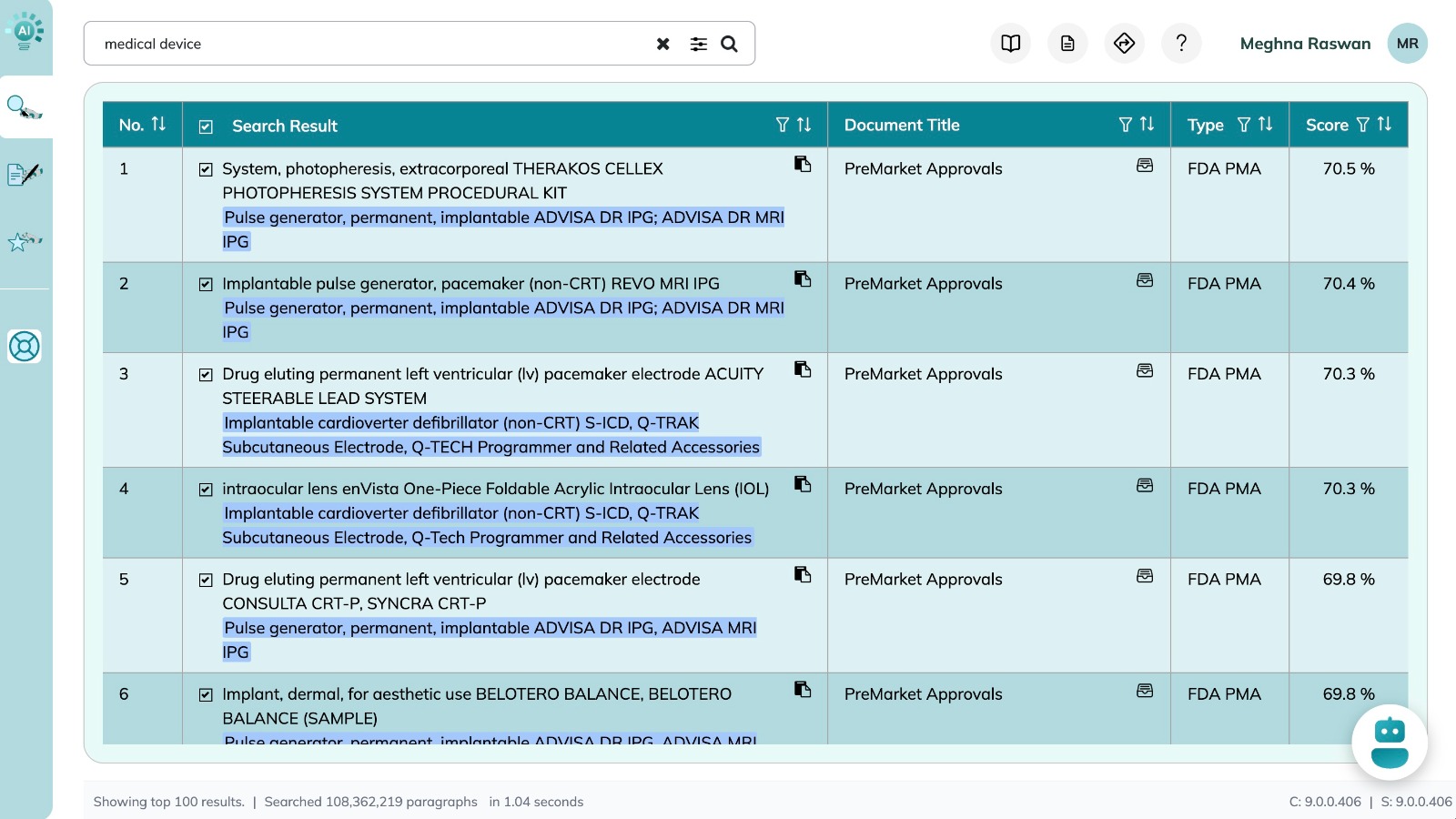Open the document icon in header
This screenshot has width=1456, height=819.
(x=1067, y=43)
